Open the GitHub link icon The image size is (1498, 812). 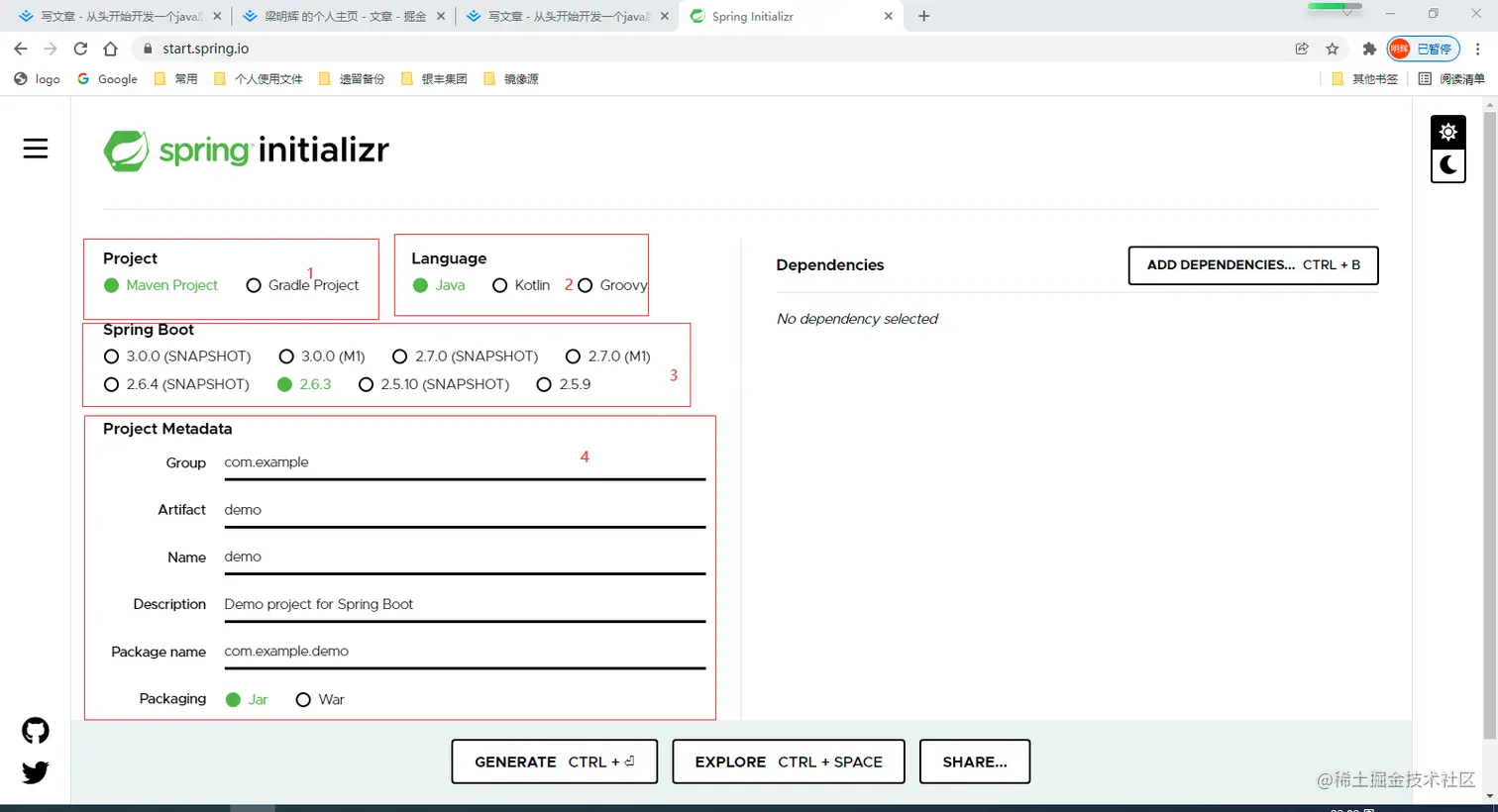36,731
